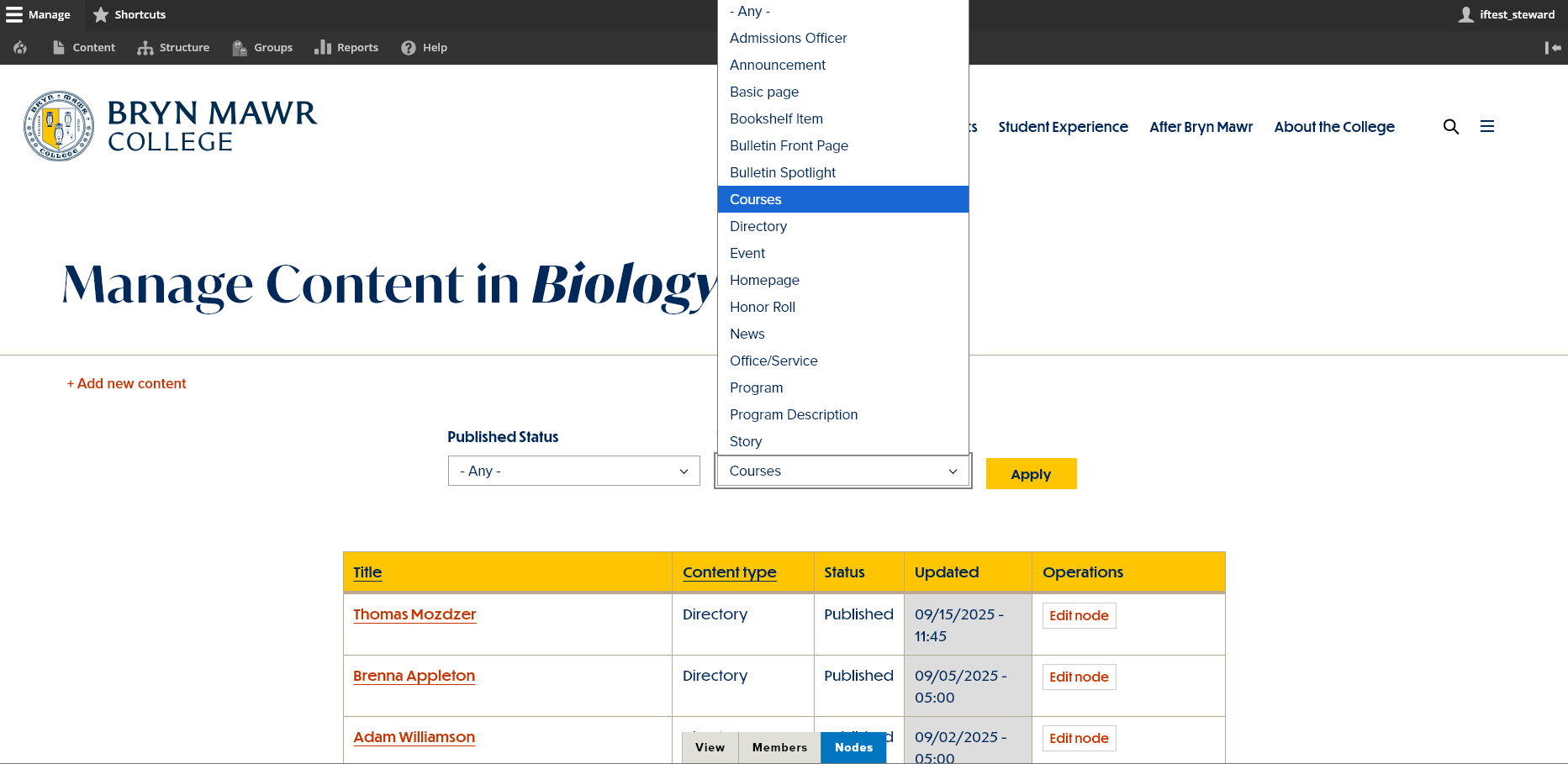Click the Reports admin icon
The height and width of the screenshot is (764, 1568).
[324, 48]
